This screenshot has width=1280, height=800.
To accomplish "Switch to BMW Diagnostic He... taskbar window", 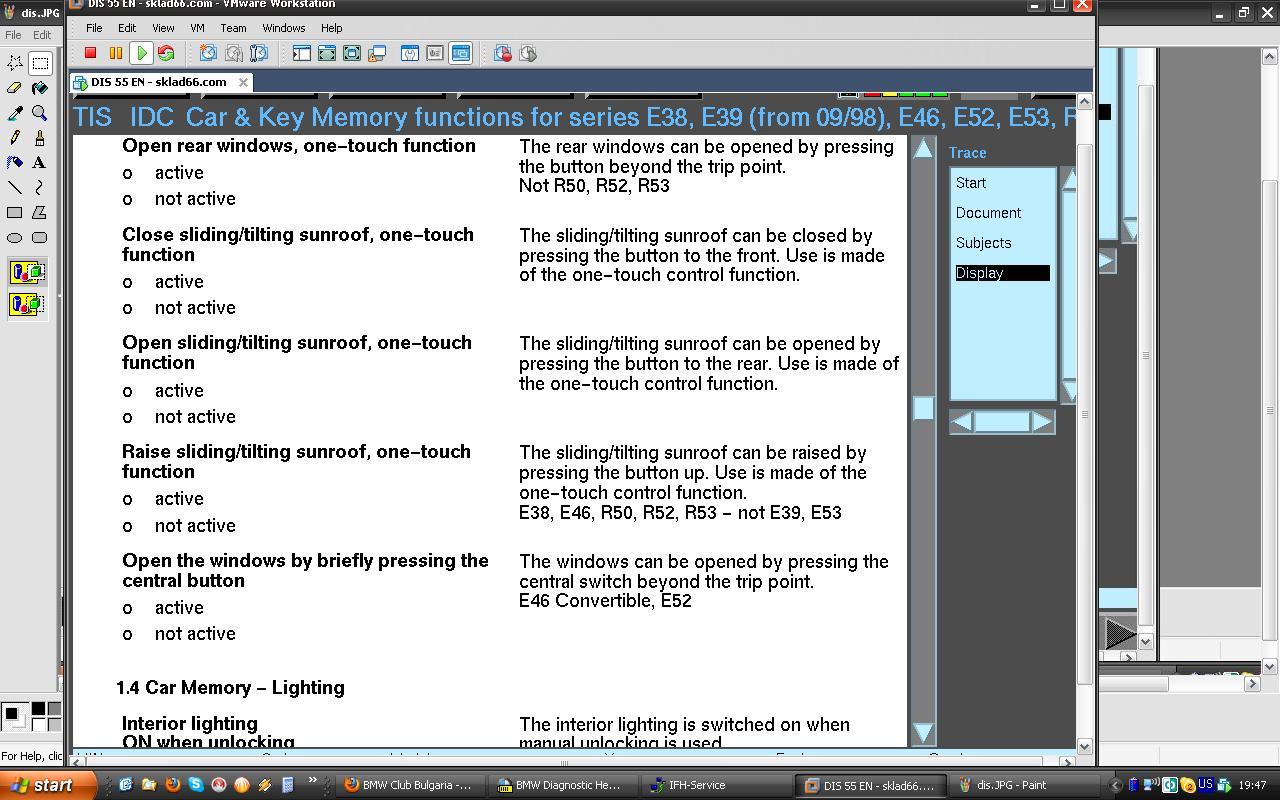I will coord(561,785).
